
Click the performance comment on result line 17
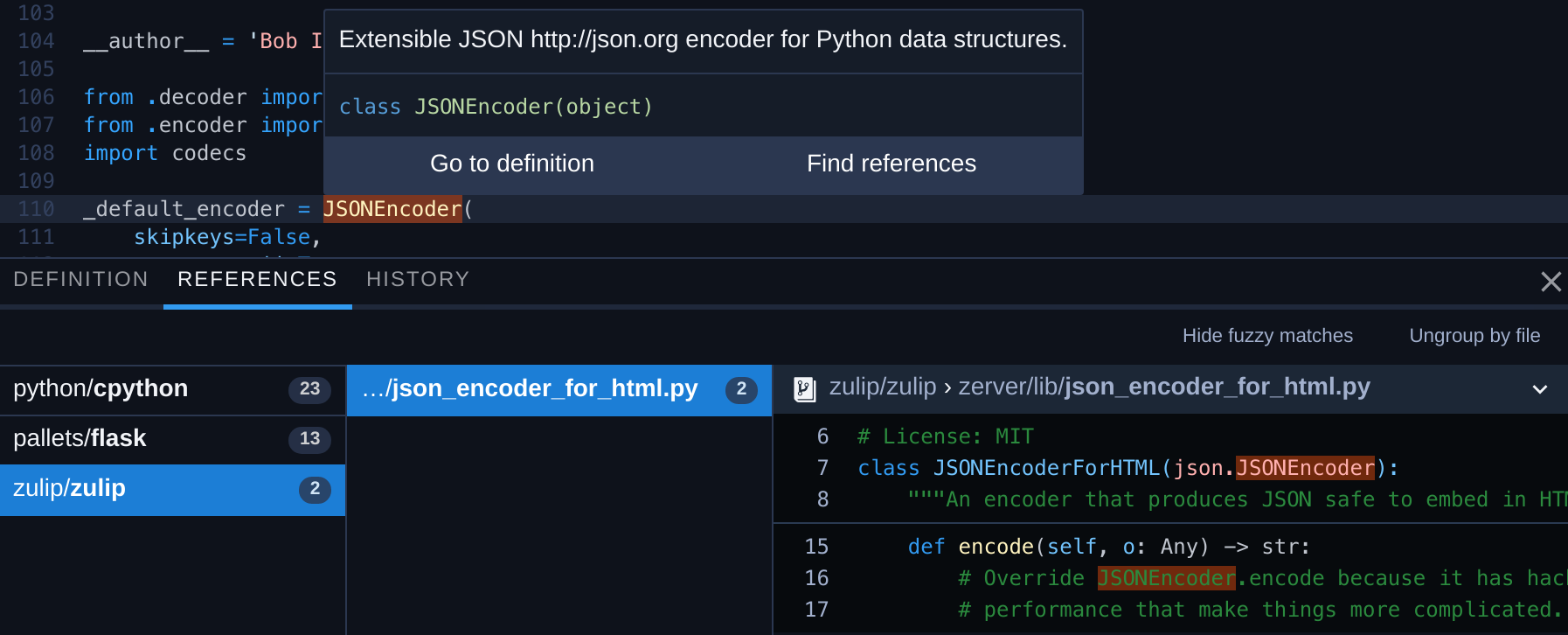pyautogui.click(x=1259, y=610)
